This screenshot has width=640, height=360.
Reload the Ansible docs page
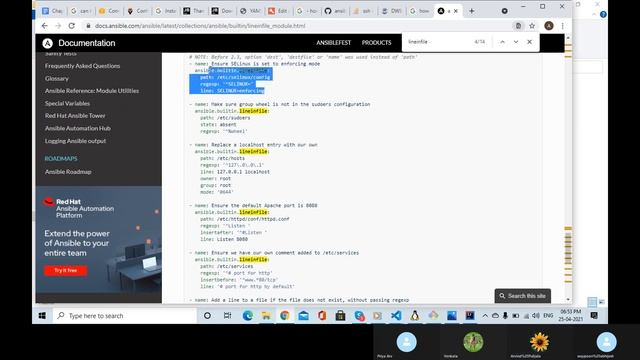[71, 26]
